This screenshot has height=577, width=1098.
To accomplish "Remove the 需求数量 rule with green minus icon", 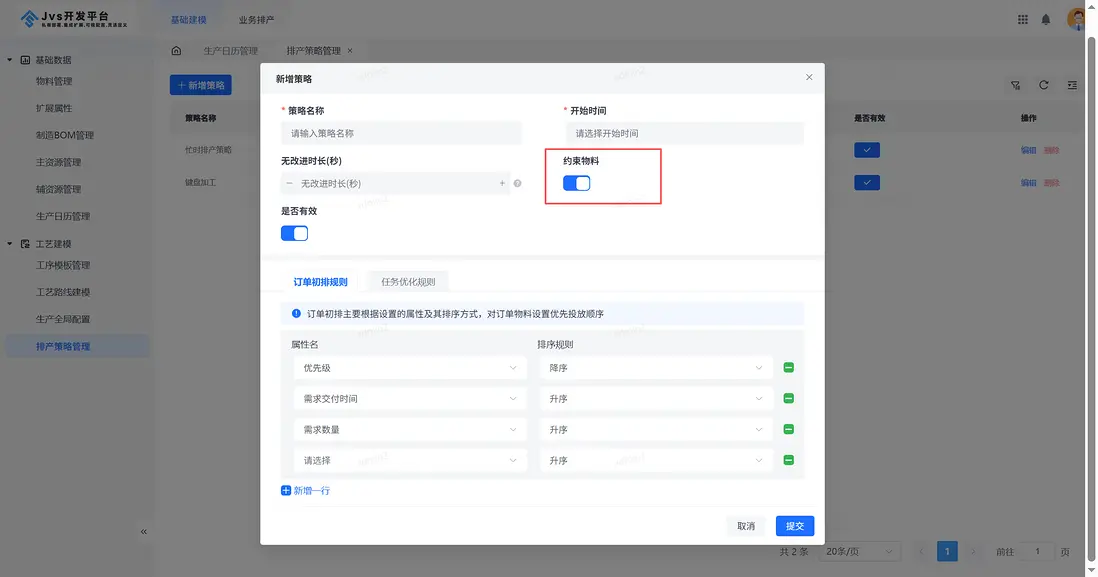I will 788,429.
